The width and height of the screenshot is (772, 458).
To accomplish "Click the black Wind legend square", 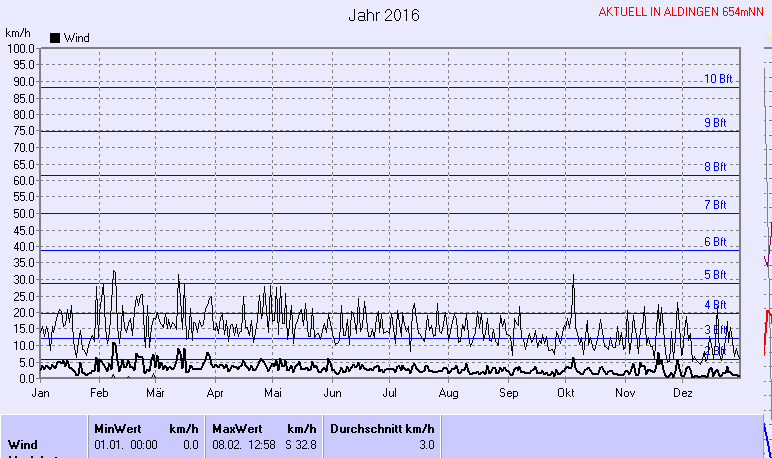I will point(55,38).
